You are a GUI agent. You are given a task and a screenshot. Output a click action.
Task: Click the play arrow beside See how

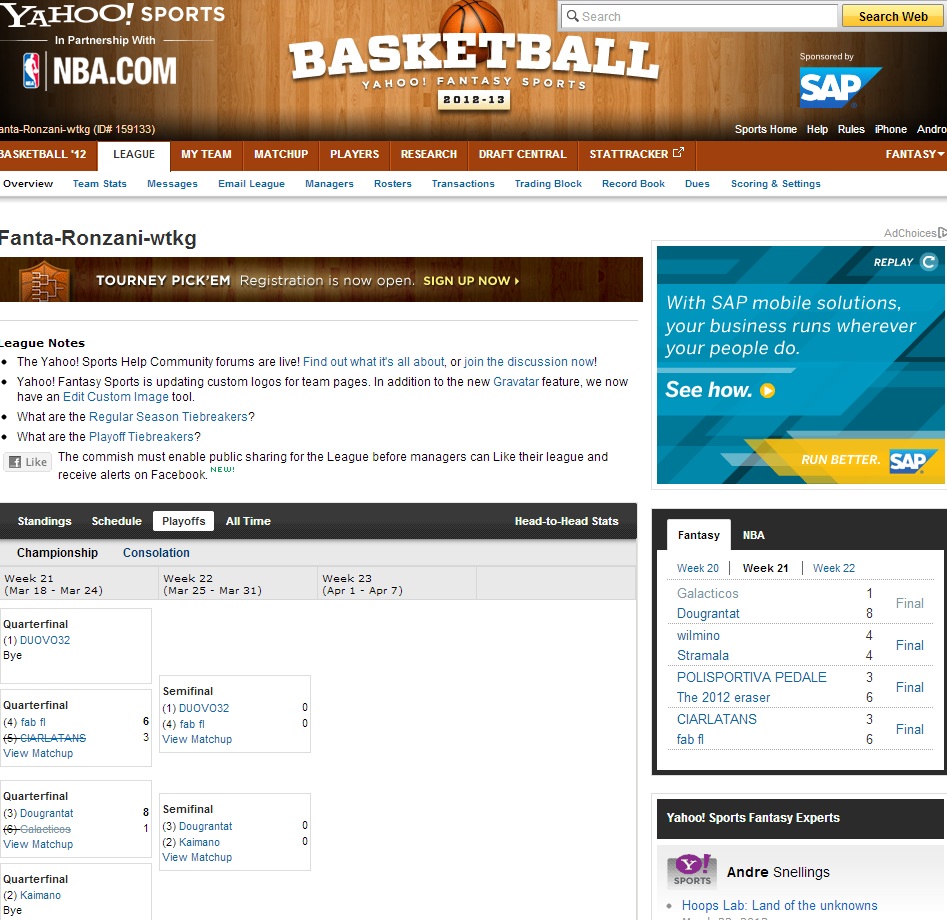coord(767,391)
